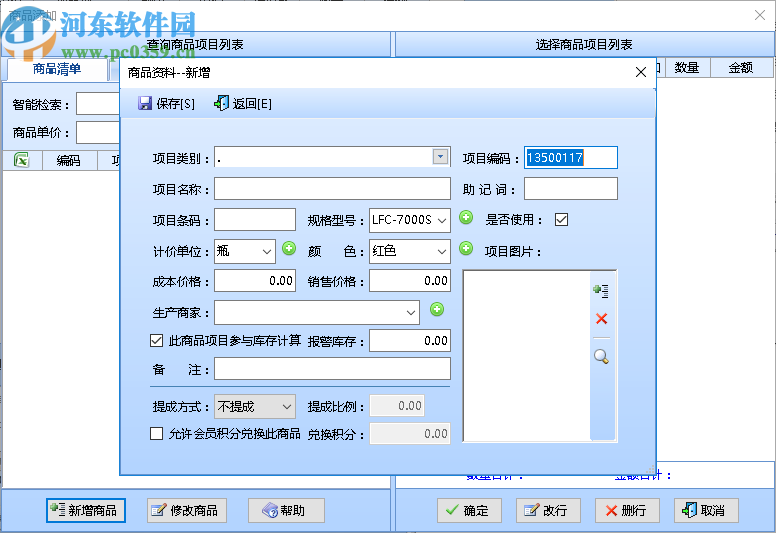
Task: Click the 编码 column header
Action: pyautogui.click(x=68, y=160)
